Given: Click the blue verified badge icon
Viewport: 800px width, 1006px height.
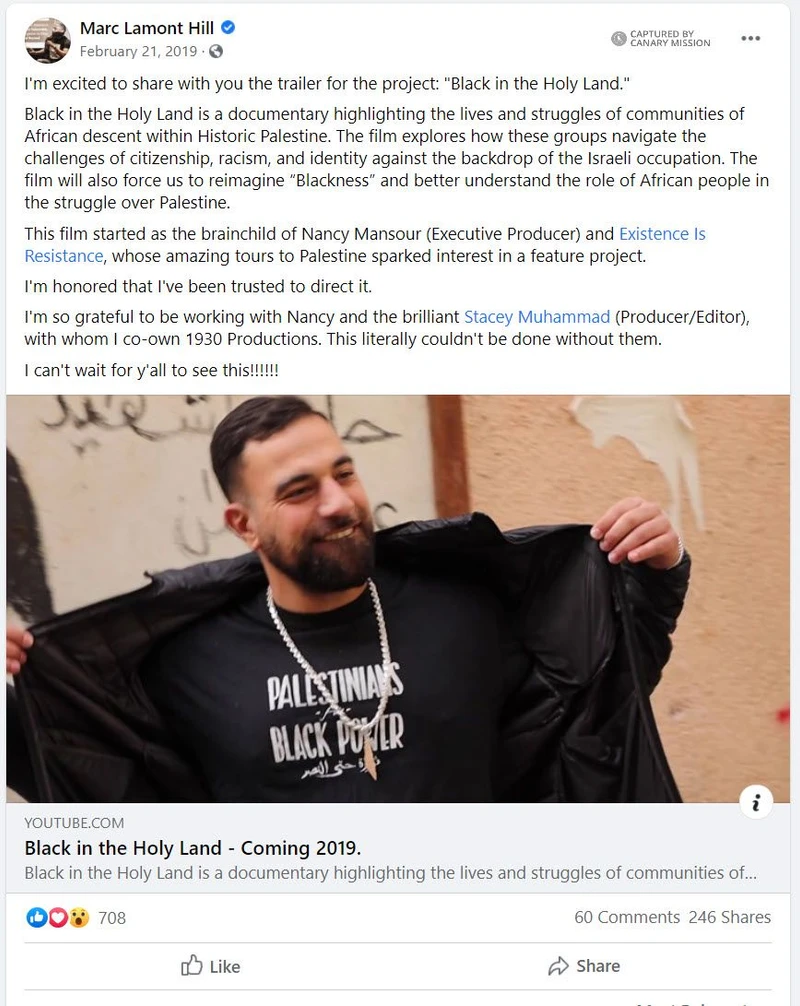Looking at the screenshot, I should [x=228, y=28].
